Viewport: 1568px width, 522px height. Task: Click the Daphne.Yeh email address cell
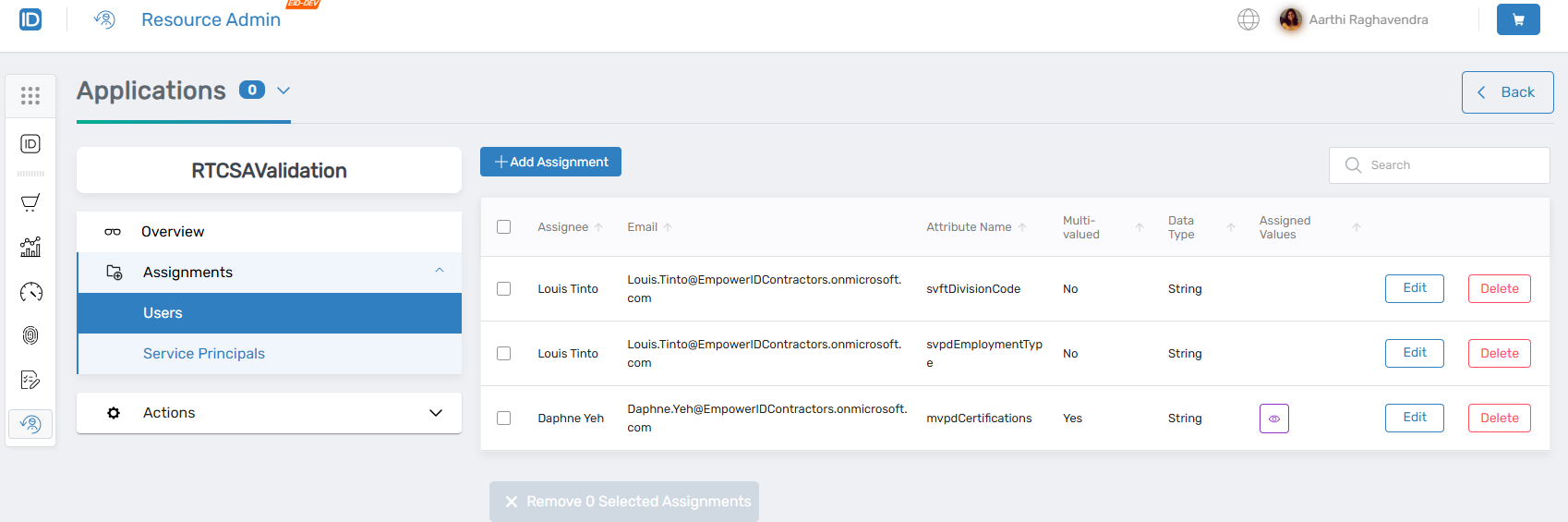(x=767, y=419)
